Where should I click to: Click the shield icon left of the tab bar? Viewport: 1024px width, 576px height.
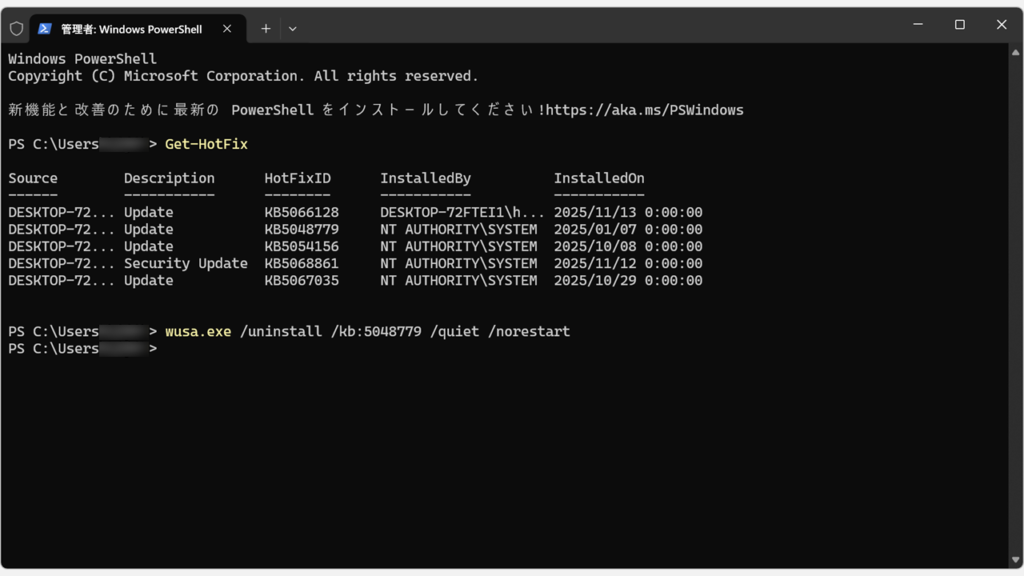point(16,28)
